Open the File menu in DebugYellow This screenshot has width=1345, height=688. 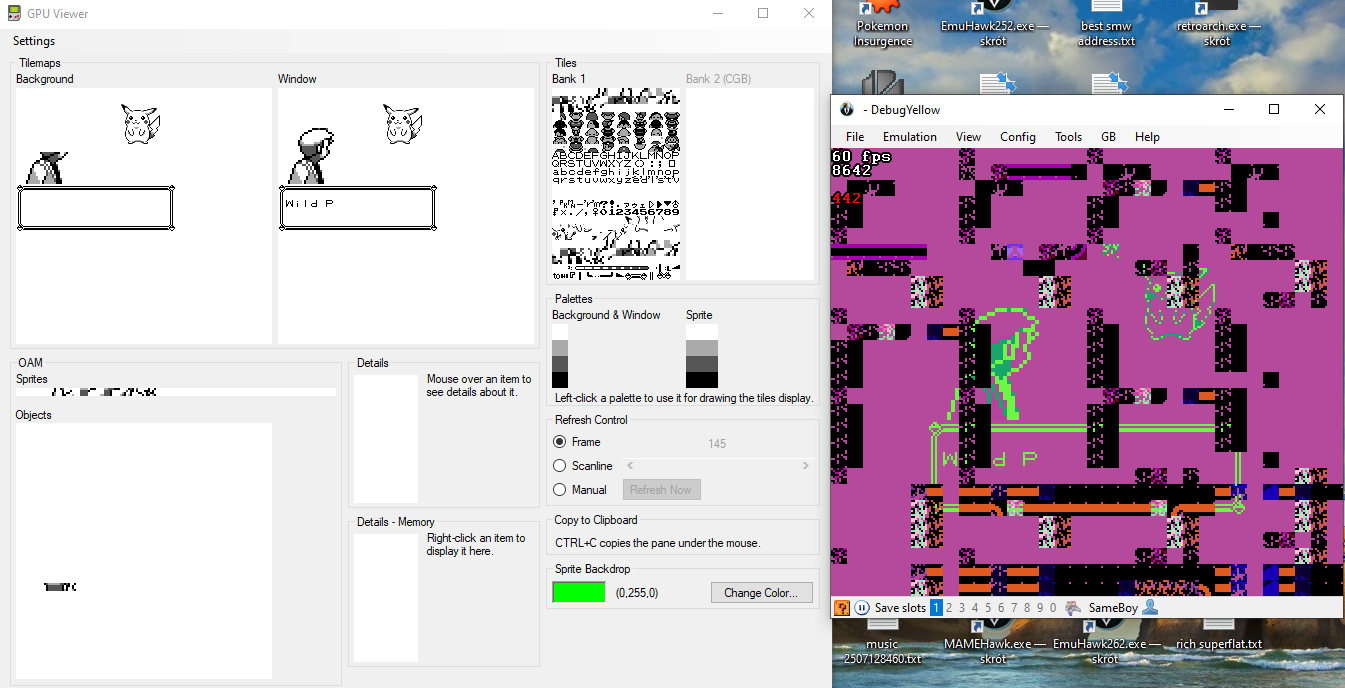click(x=855, y=137)
